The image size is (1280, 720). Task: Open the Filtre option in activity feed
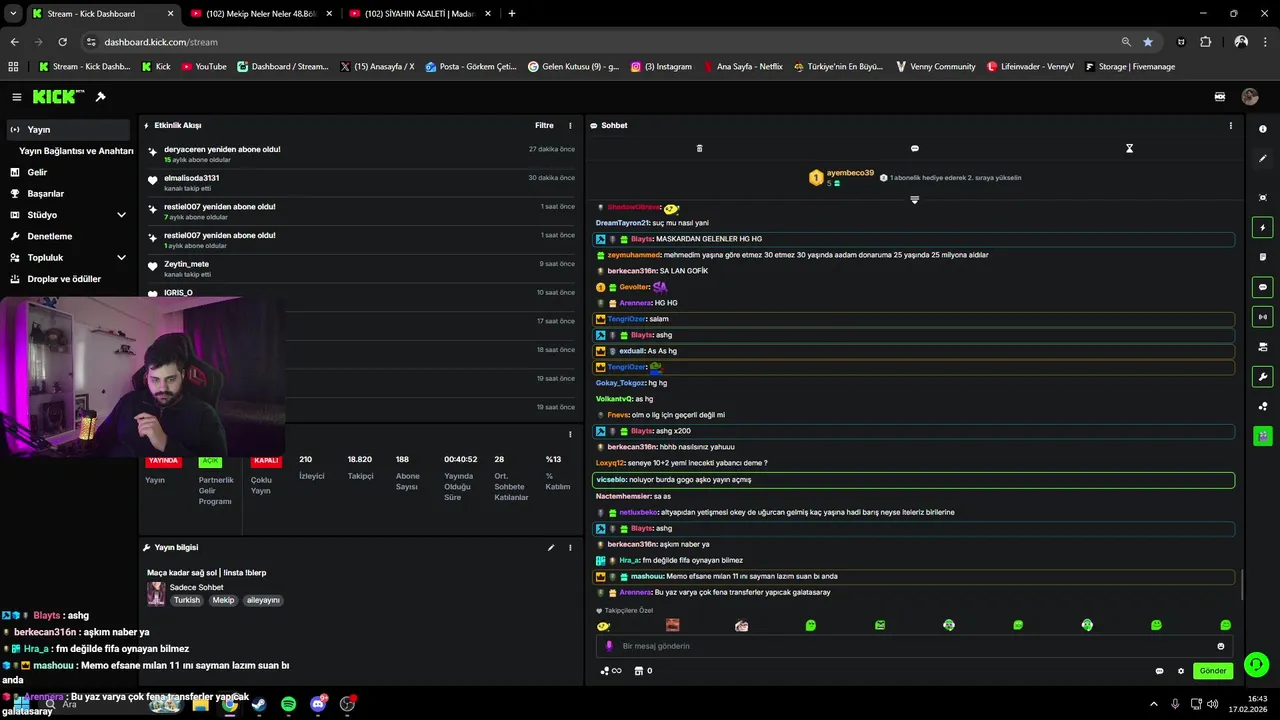(544, 125)
